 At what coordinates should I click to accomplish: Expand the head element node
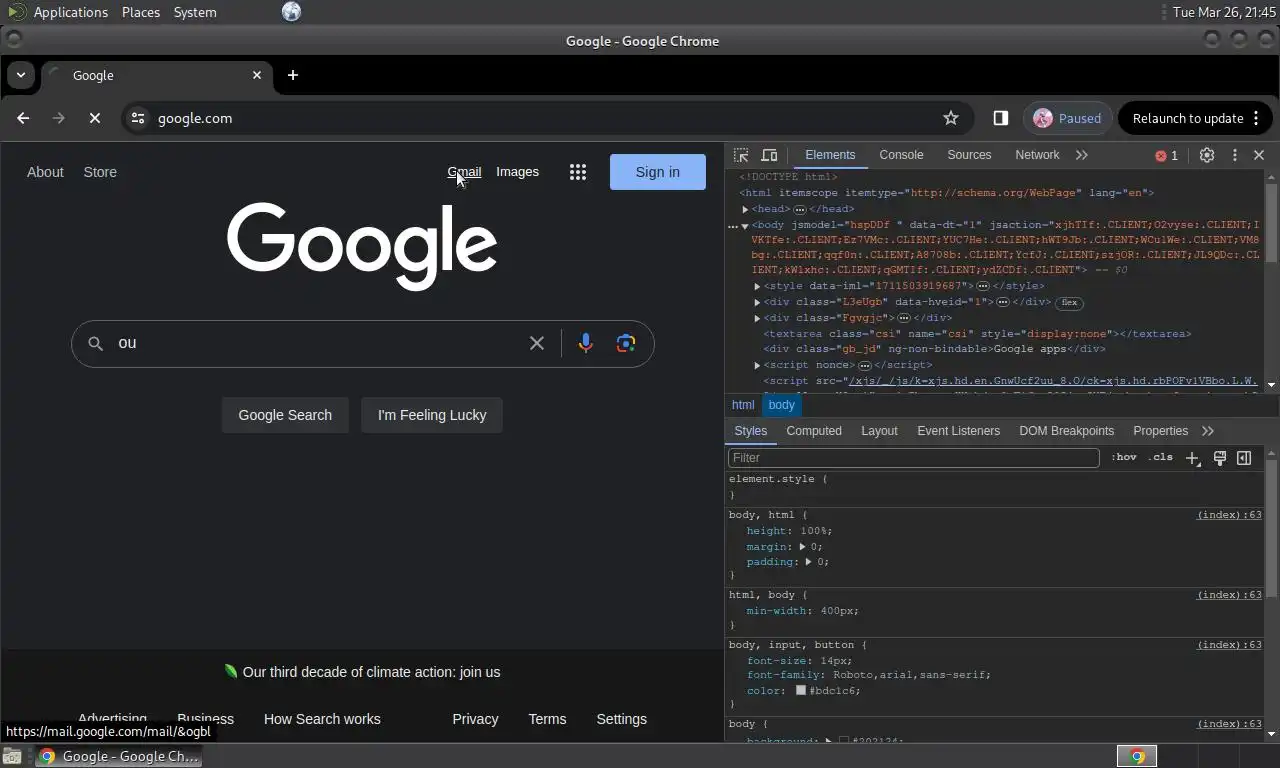(745, 209)
